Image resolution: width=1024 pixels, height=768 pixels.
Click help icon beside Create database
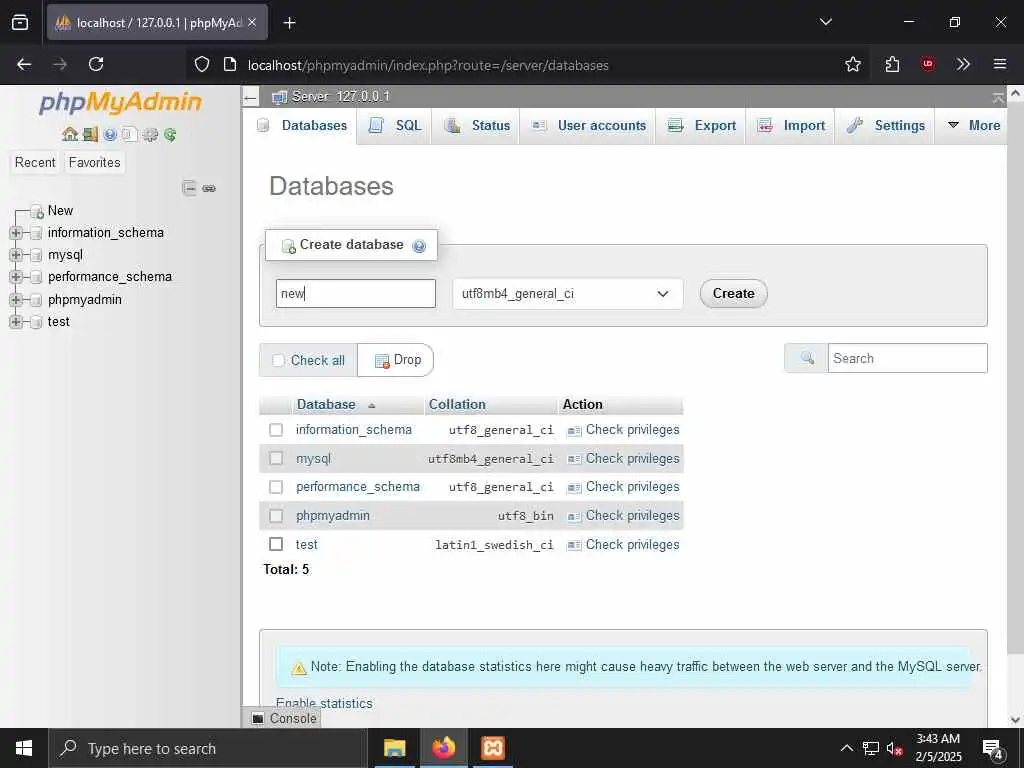coord(419,246)
